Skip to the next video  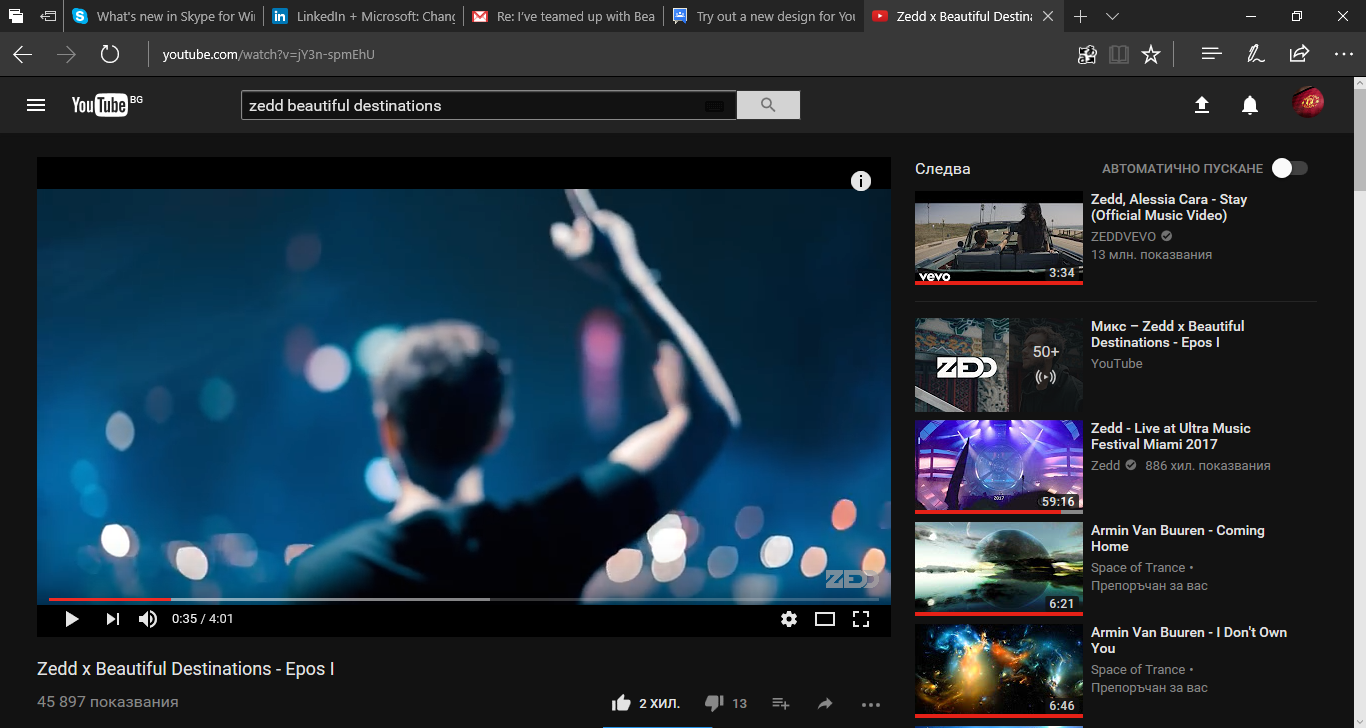[x=112, y=619]
